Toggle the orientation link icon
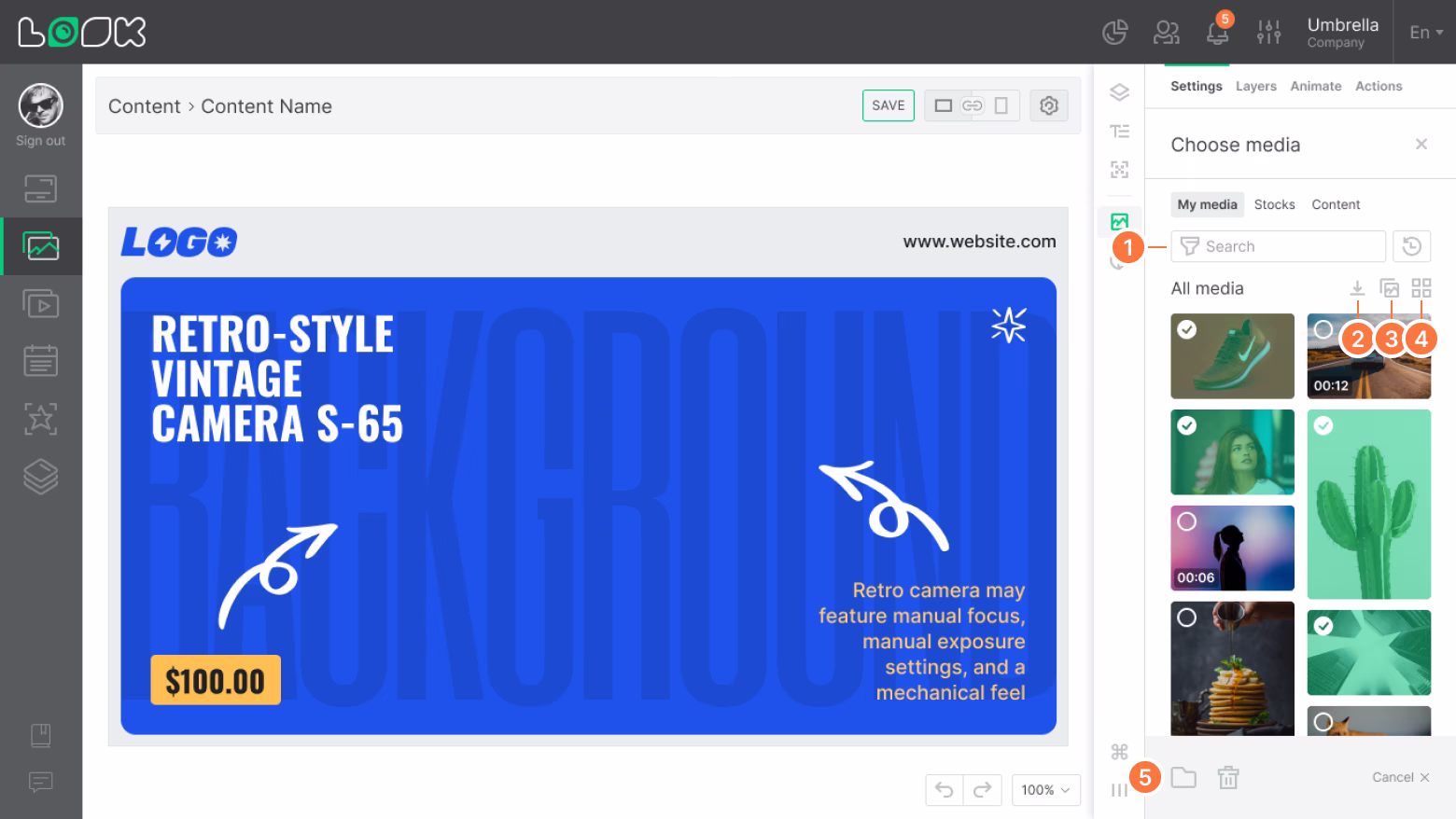This screenshot has height=819, width=1456. click(x=973, y=105)
